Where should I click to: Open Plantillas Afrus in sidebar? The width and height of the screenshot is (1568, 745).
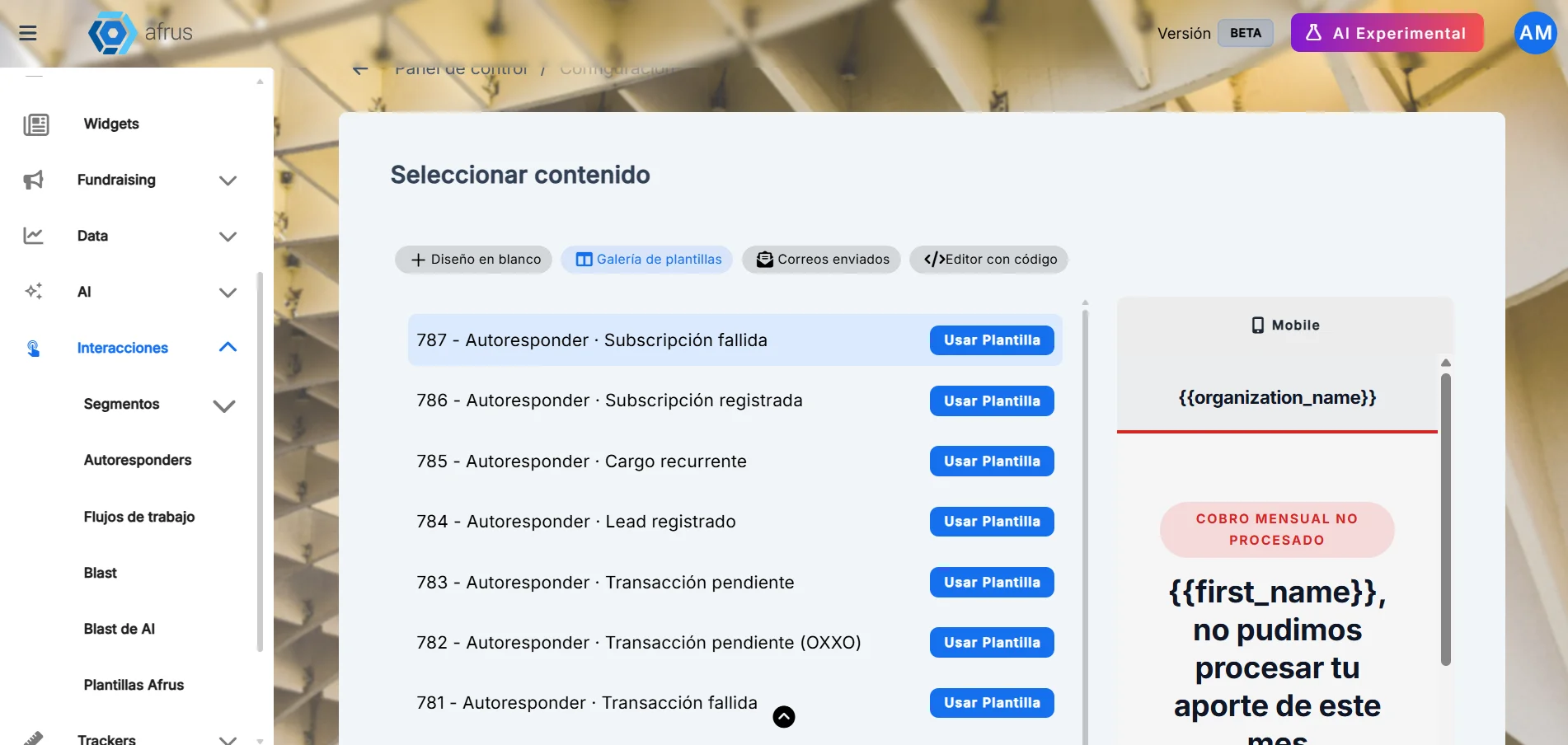tap(134, 685)
